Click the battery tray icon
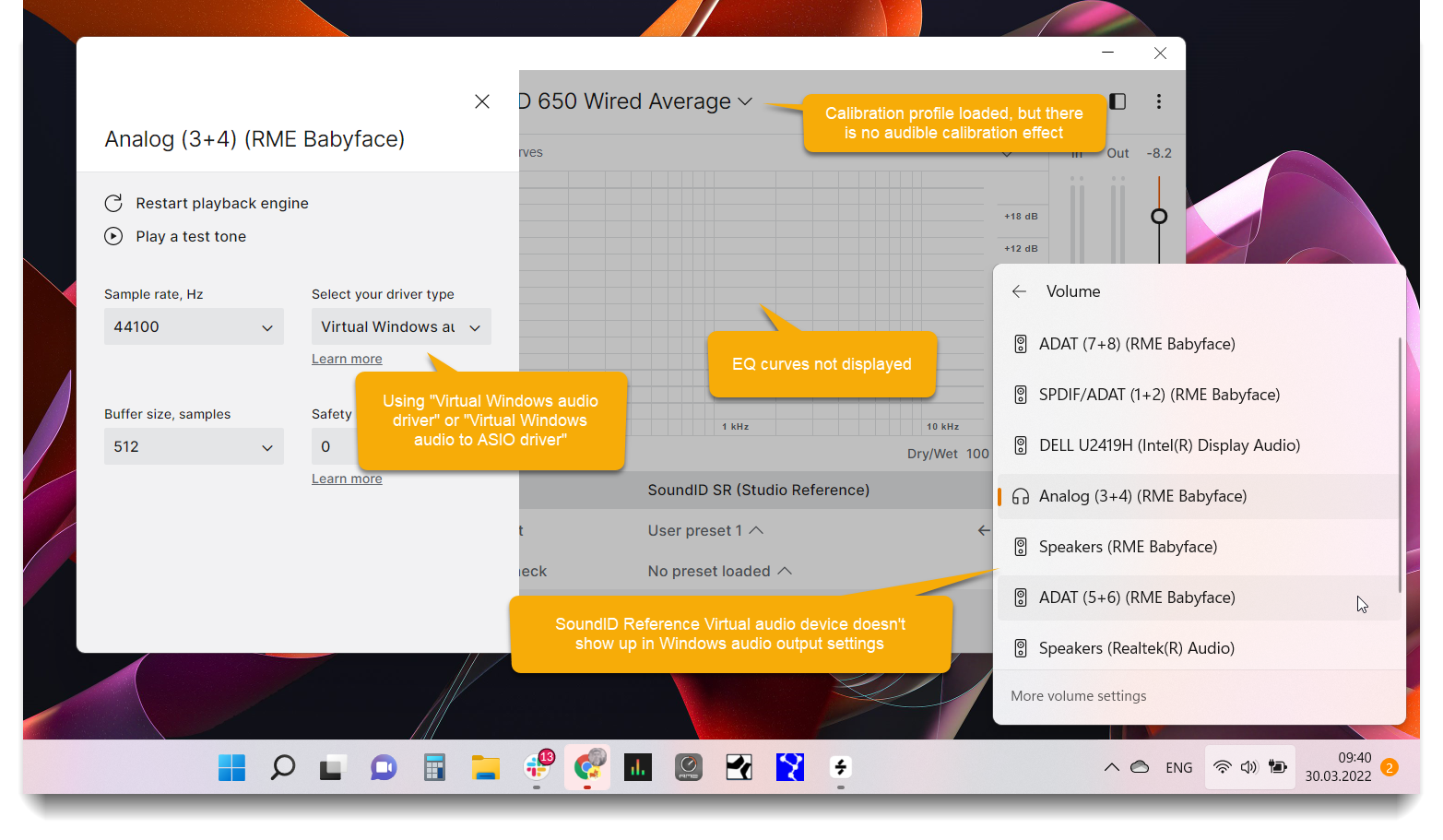Image resolution: width=1443 pixels, height=840 pixels. coord(1278,767)
